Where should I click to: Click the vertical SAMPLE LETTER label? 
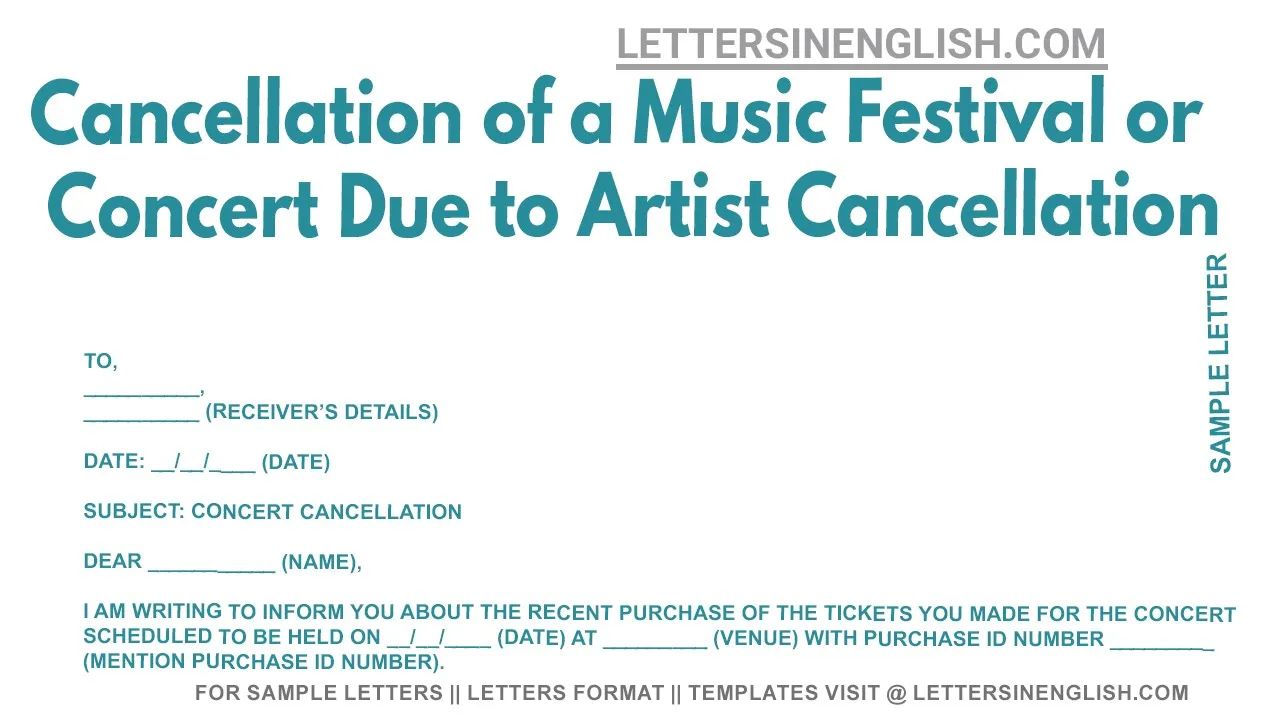click(x=1220, y=363)
